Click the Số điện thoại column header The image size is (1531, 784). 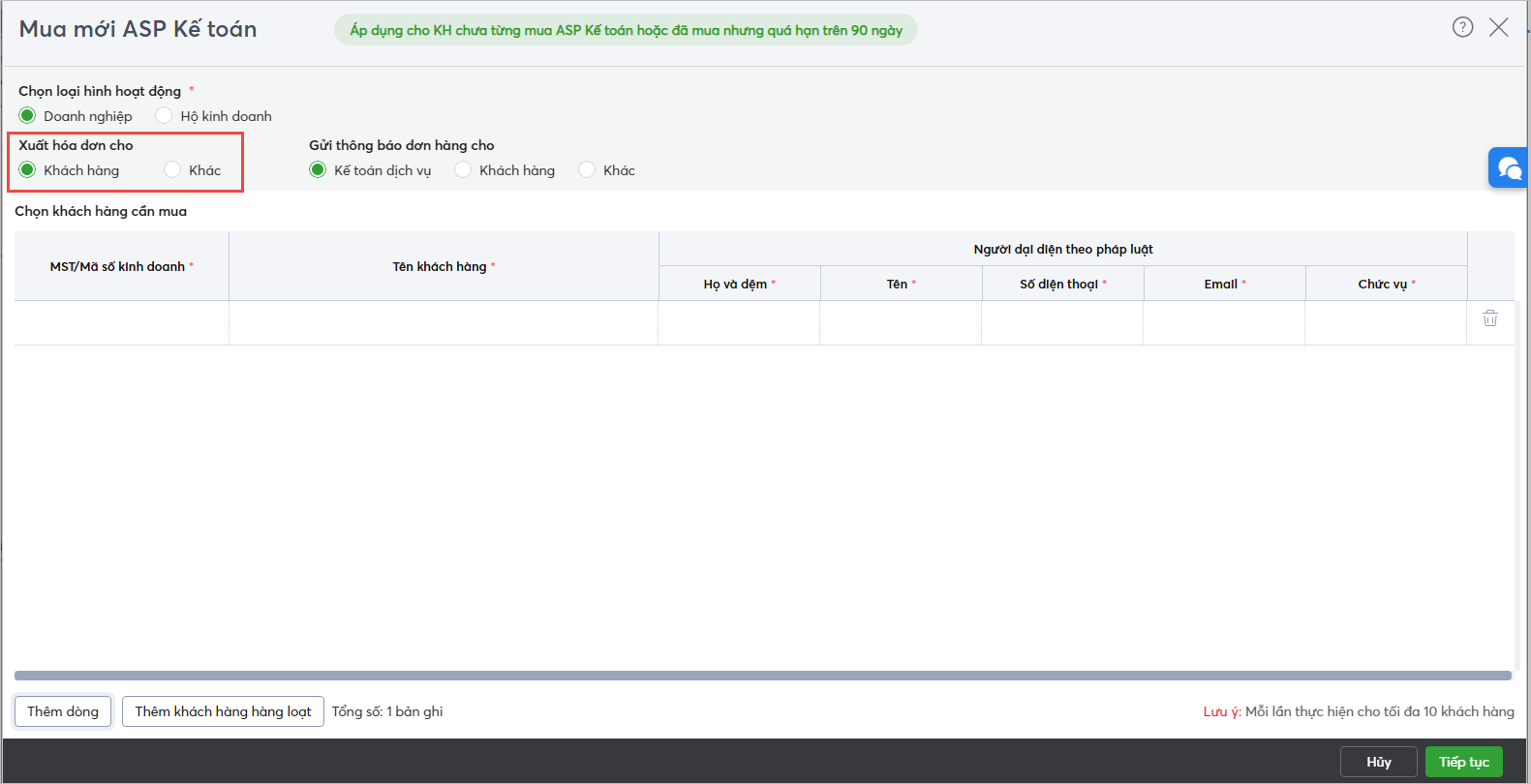[x=1063, y=284]
